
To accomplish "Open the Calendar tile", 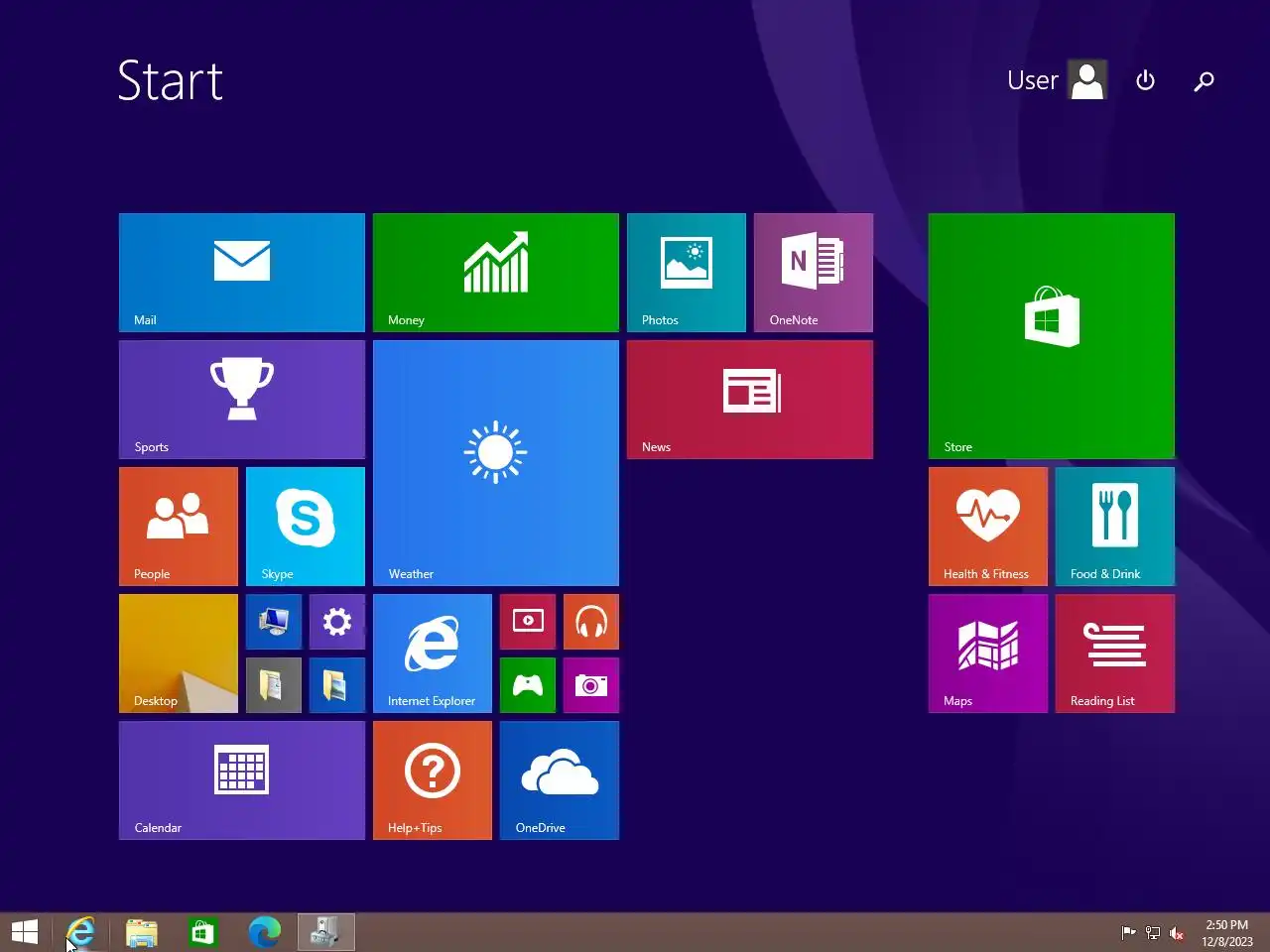I will 242,780.
